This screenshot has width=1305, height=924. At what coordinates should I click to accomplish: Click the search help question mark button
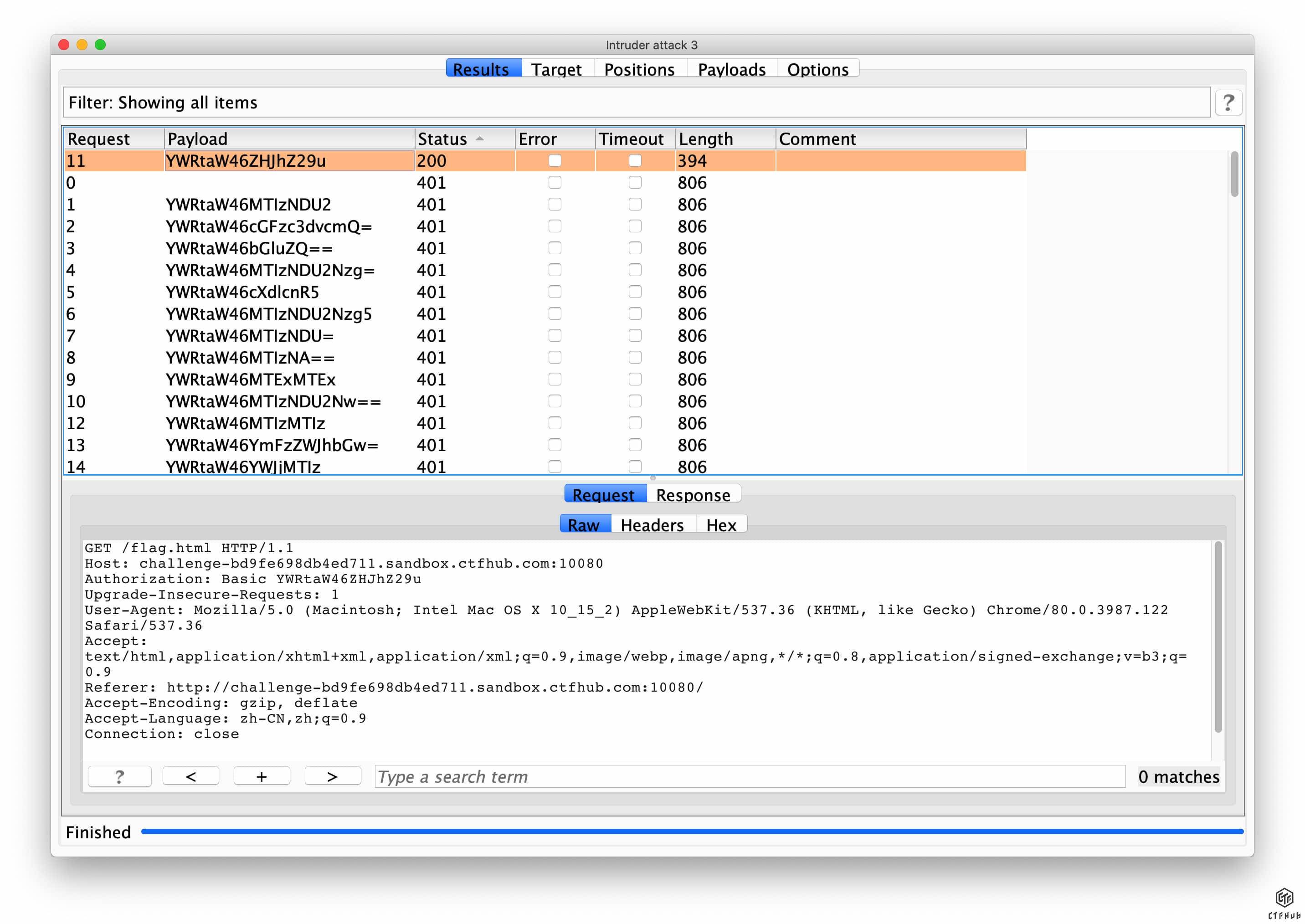[119, 776]
